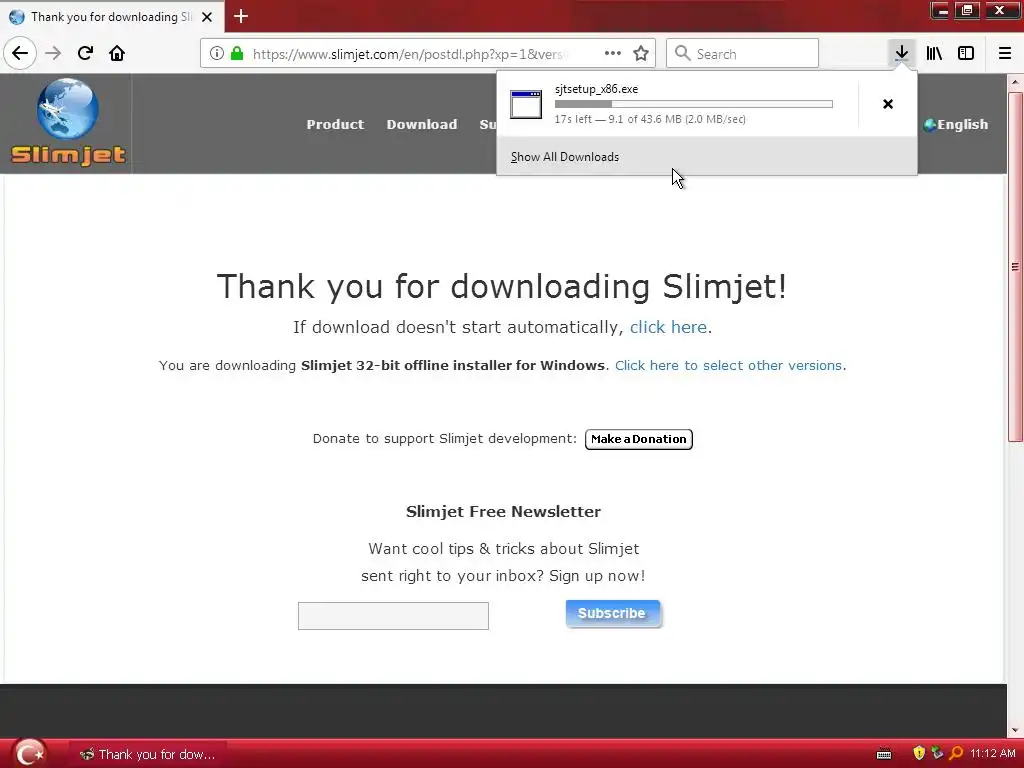
Task: Open the keyboard icon in system tray
Action: 884,754
